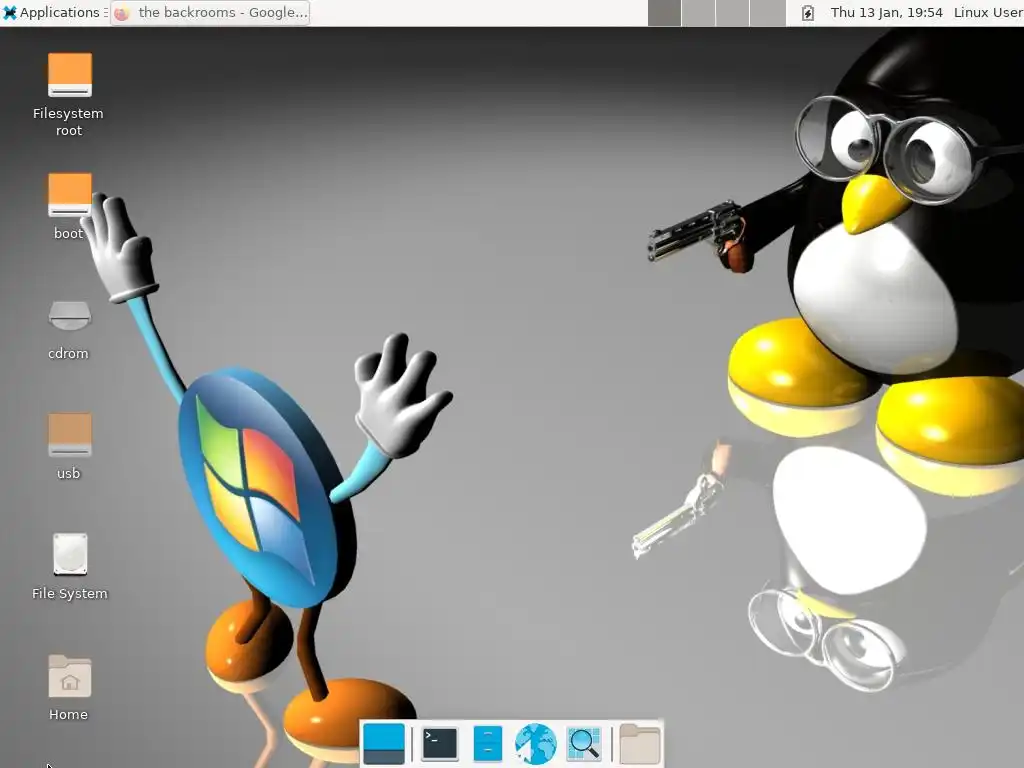Switch to second workspace in pager
The width and height of the screenshot is (1024, 768).
(x=698, y=13)
